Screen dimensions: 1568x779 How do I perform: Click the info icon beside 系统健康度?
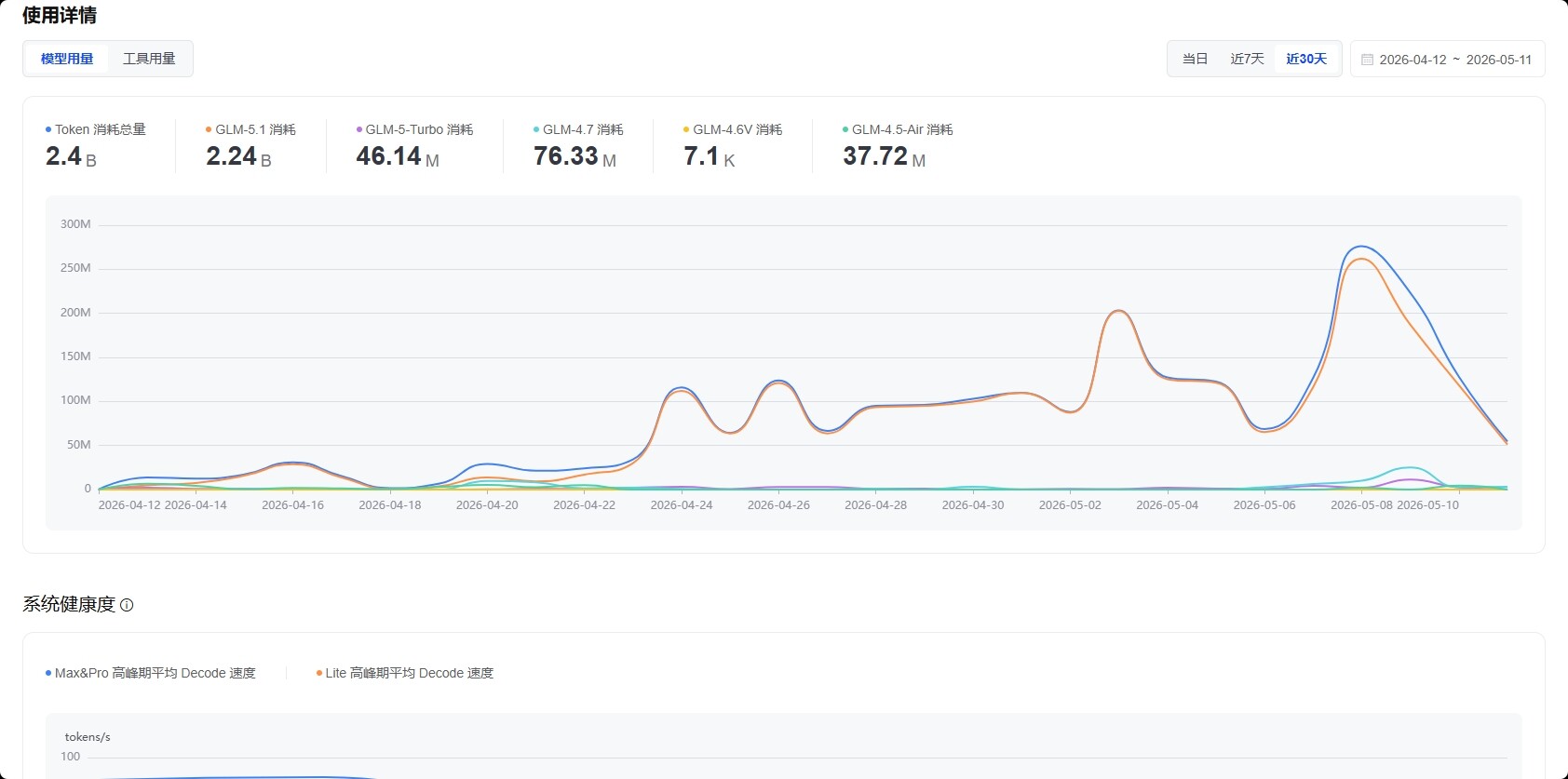128,605
